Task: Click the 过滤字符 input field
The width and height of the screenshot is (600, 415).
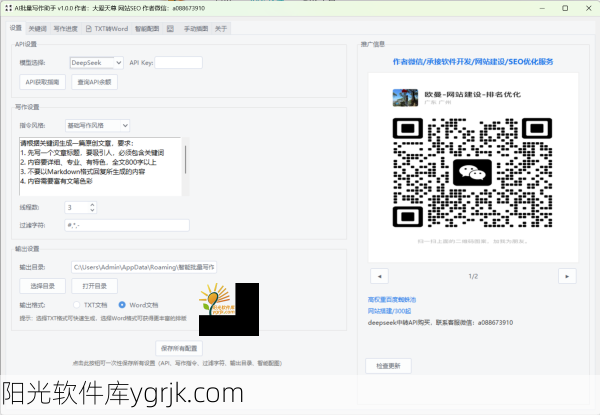Action: tap(127, 225)
